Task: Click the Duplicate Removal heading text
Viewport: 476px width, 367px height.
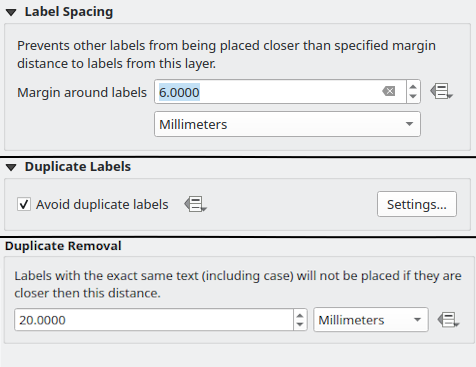Action: click(x=63, y=246)
